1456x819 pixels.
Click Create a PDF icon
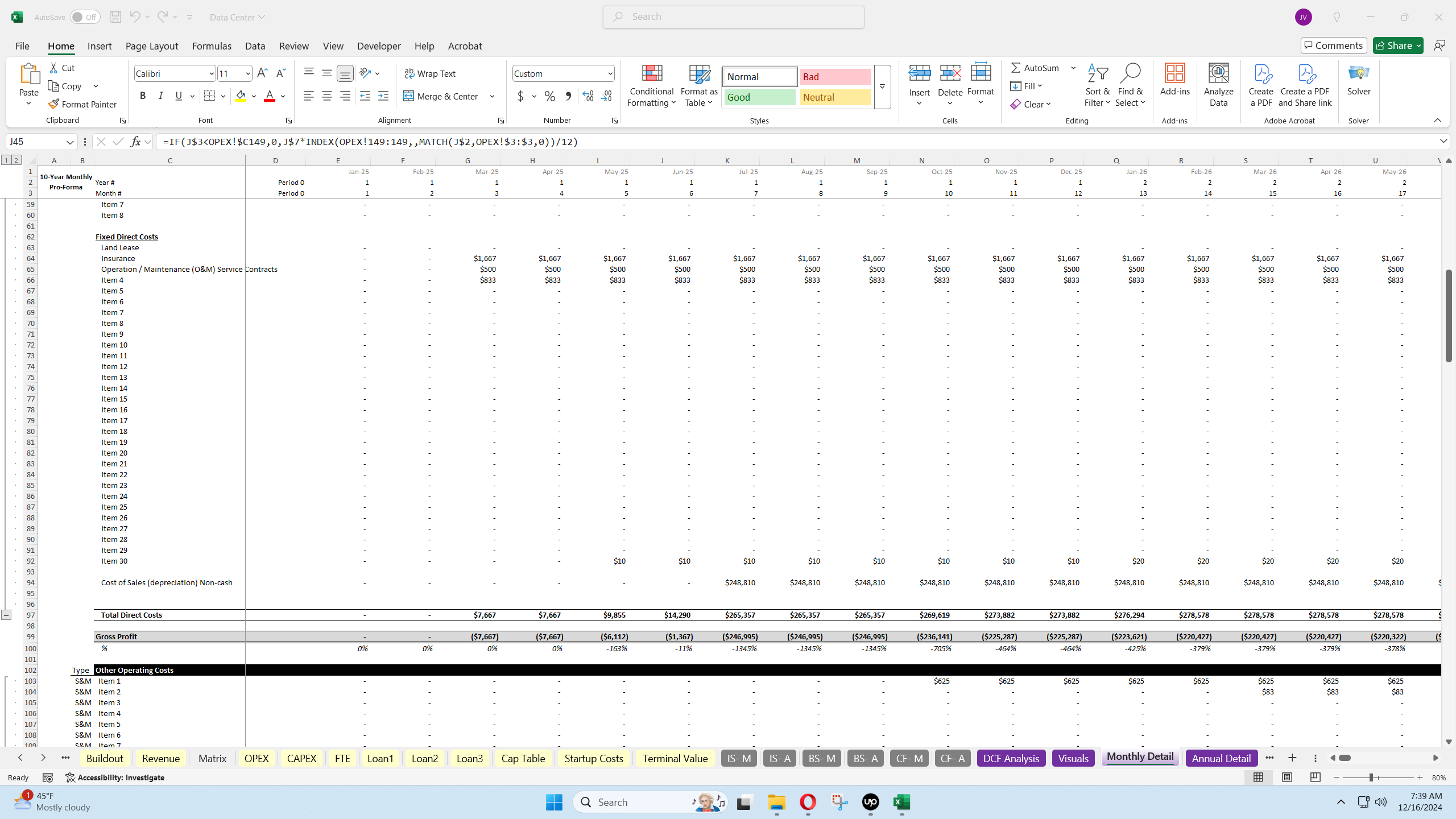[x=1261, y=85]
